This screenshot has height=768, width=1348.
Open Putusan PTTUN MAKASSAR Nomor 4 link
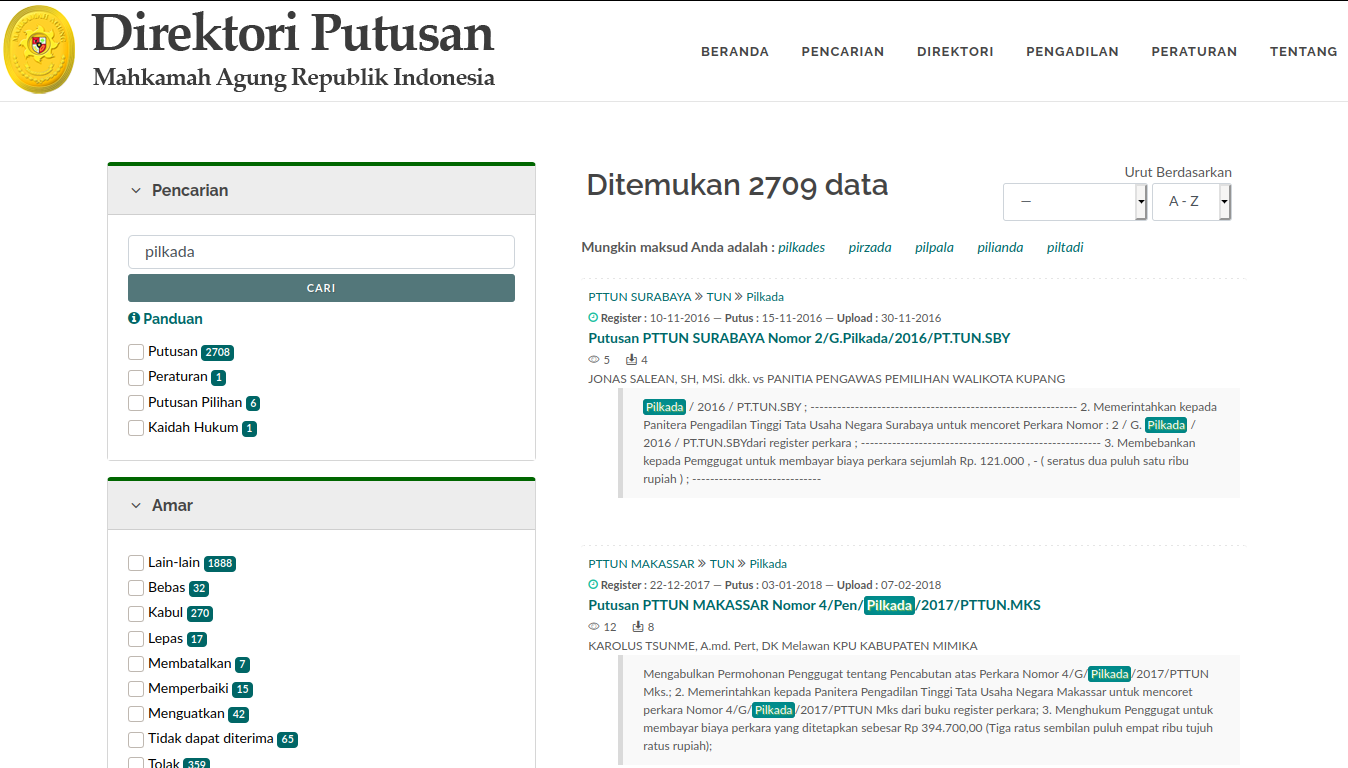814,605
